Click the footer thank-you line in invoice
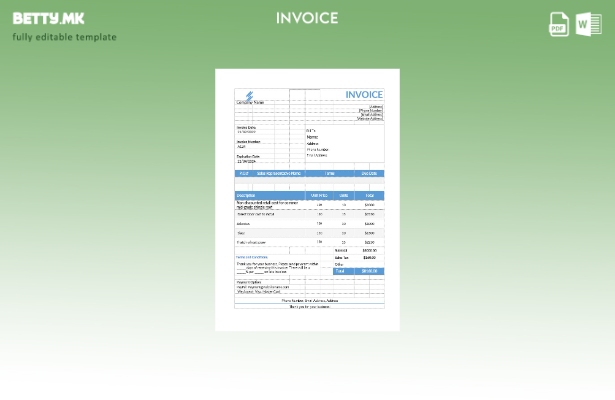Screen dimensions: 615x400 [x=309, y=306]
